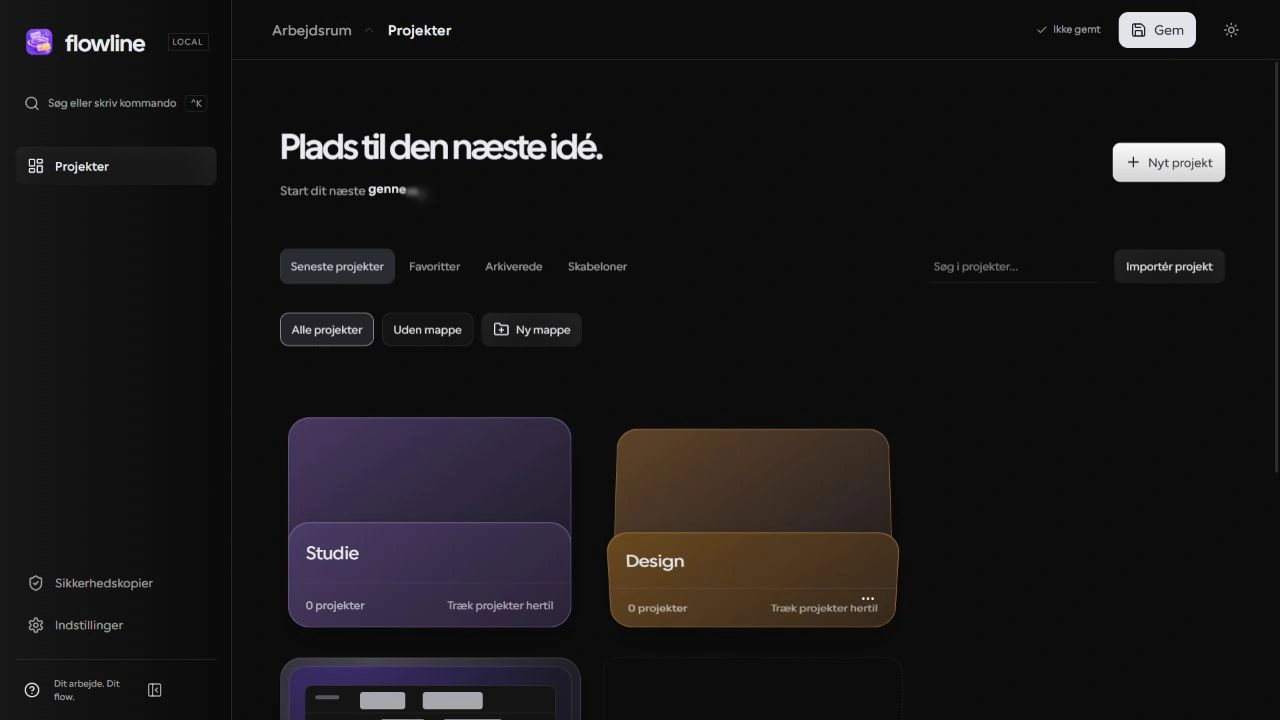
Task: Click the Arbejdsrum breadcrumb
Action: coord(312,30)
